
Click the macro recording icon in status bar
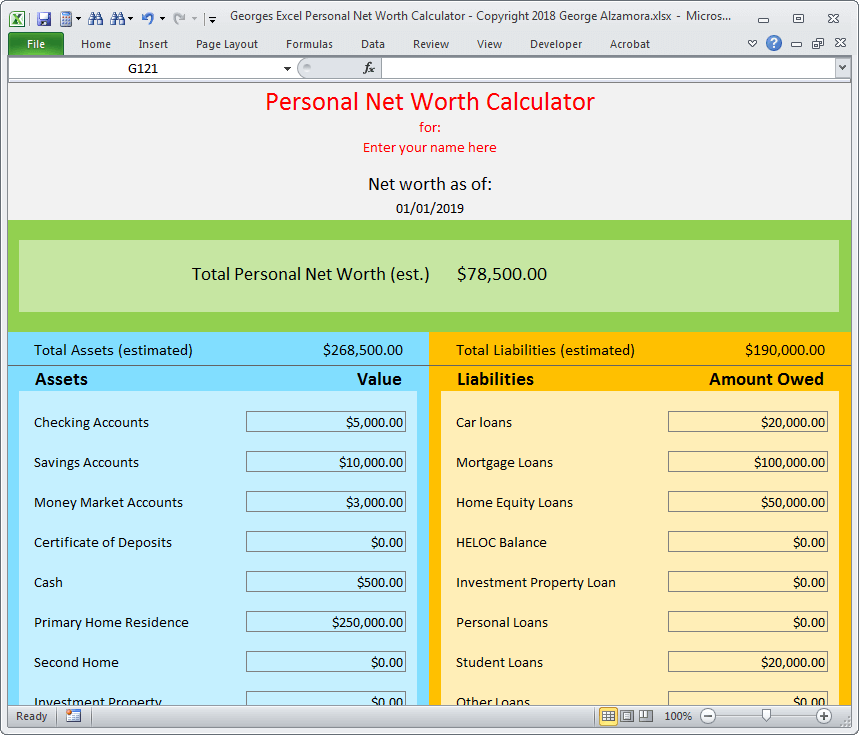[x=73, y=716]
